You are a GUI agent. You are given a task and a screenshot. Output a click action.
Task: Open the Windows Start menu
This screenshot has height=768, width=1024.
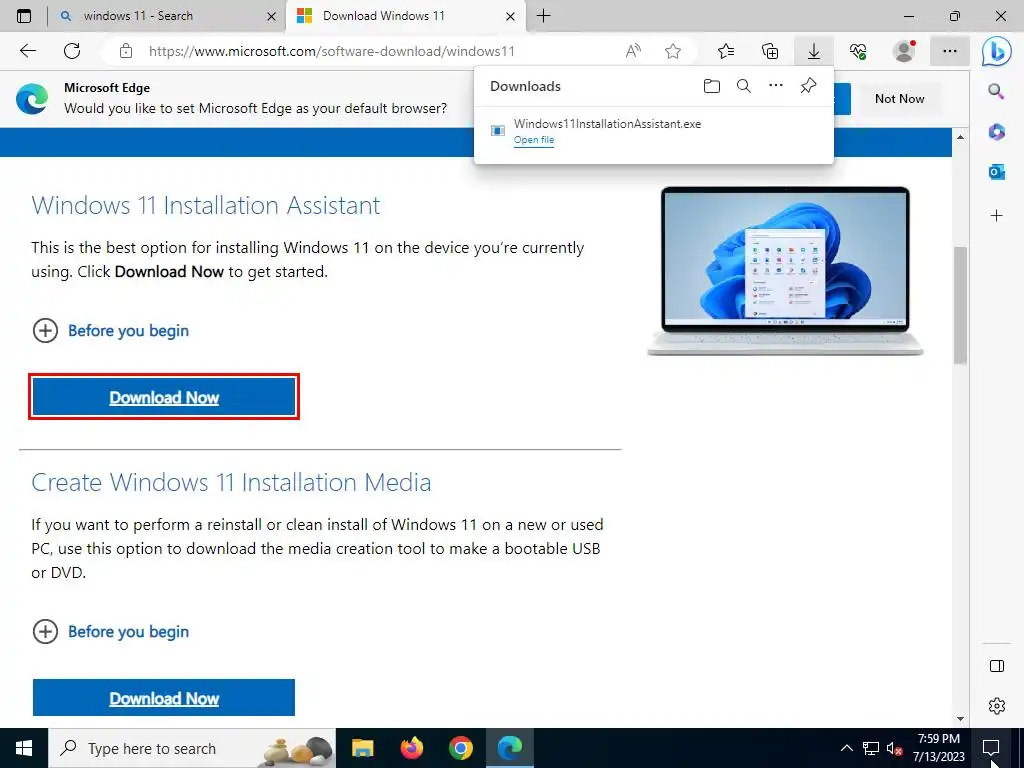pyautogui.click(x=24, y=748)
